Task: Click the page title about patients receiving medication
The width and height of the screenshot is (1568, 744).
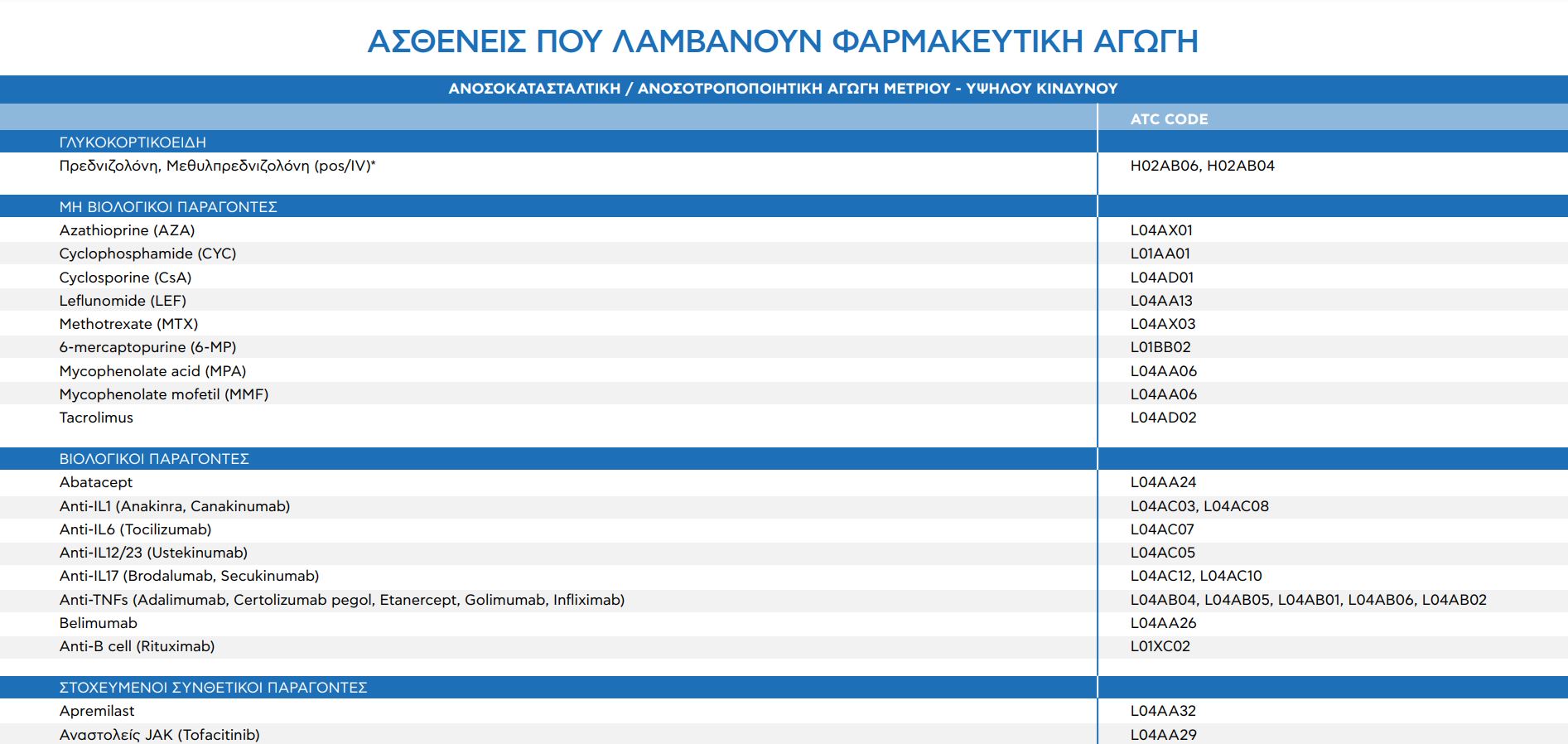Action: pyautogui.click(x=783, y=41)
